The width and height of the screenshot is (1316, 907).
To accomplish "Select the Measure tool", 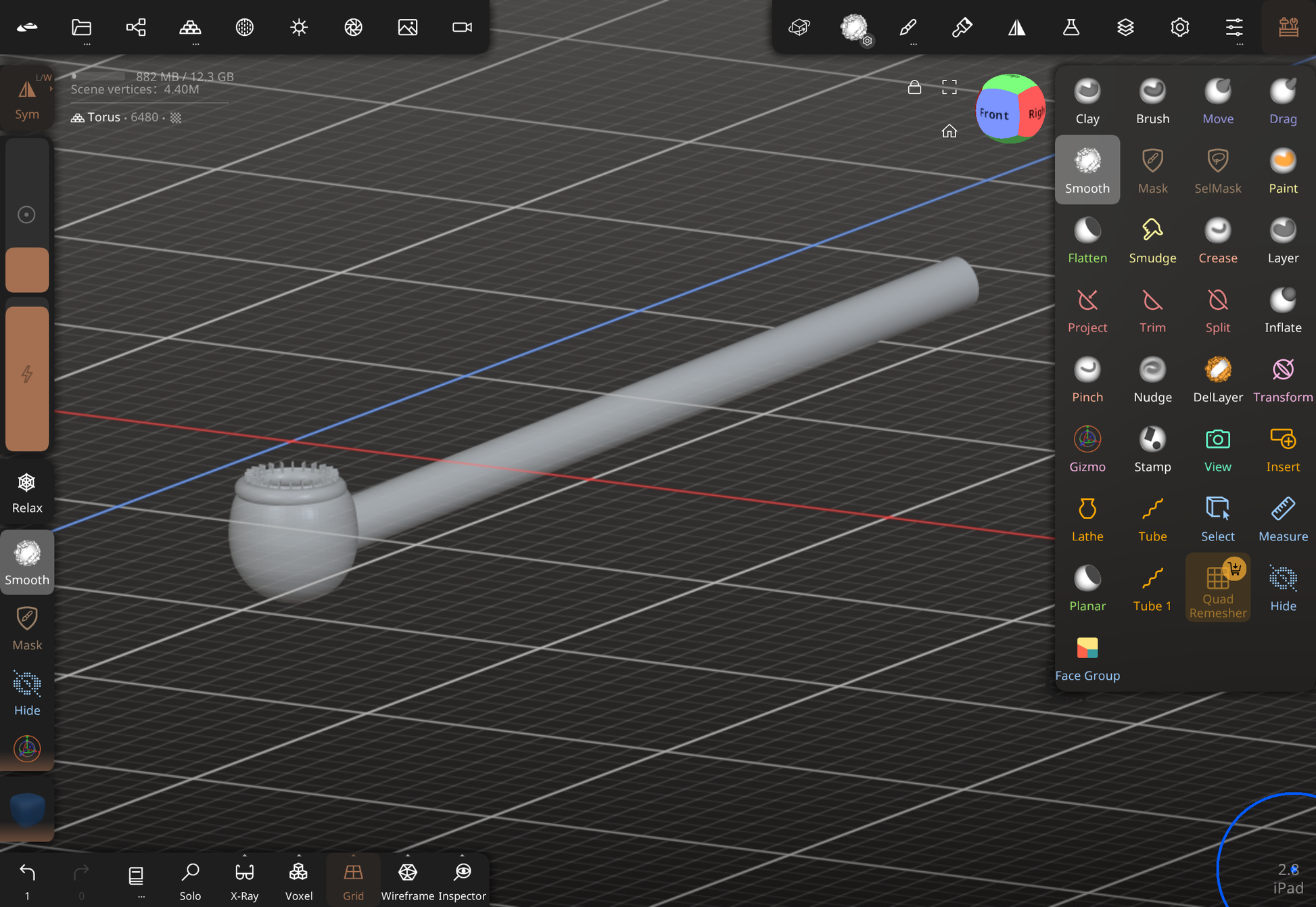I will pyautogui.click(x=1282, y=519).
